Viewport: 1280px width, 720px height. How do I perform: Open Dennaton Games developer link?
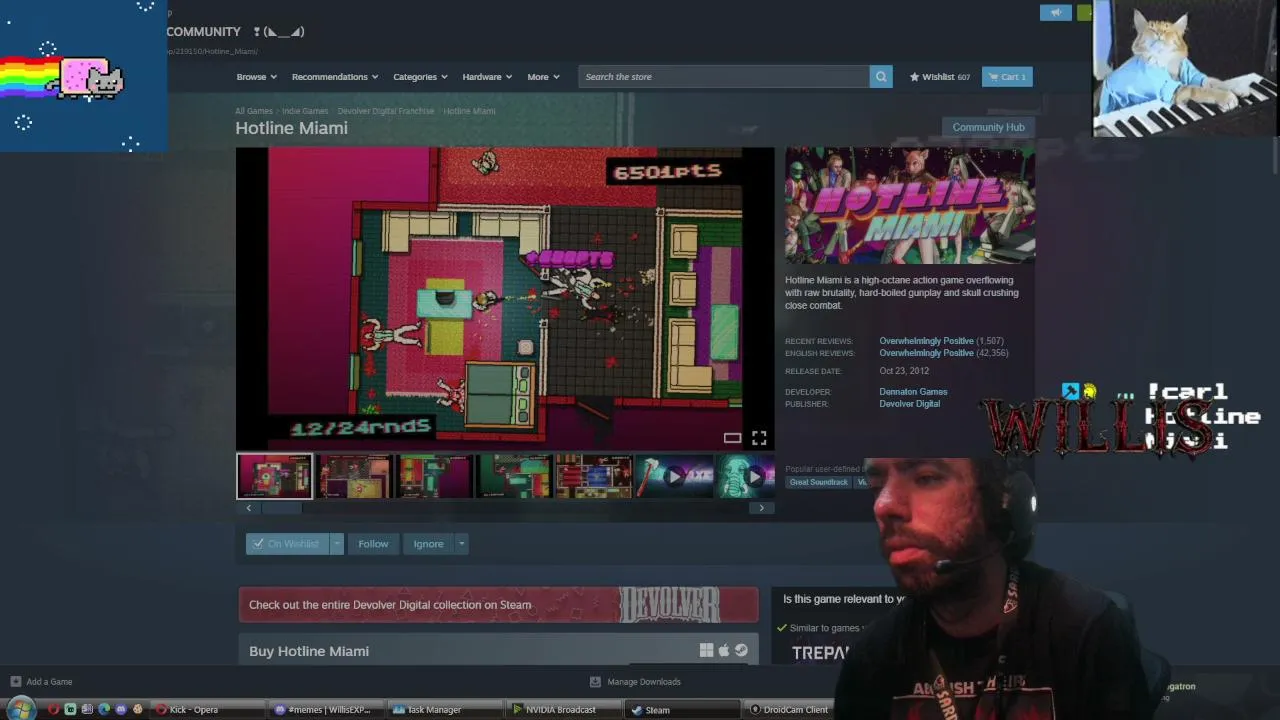click(913, 392)
